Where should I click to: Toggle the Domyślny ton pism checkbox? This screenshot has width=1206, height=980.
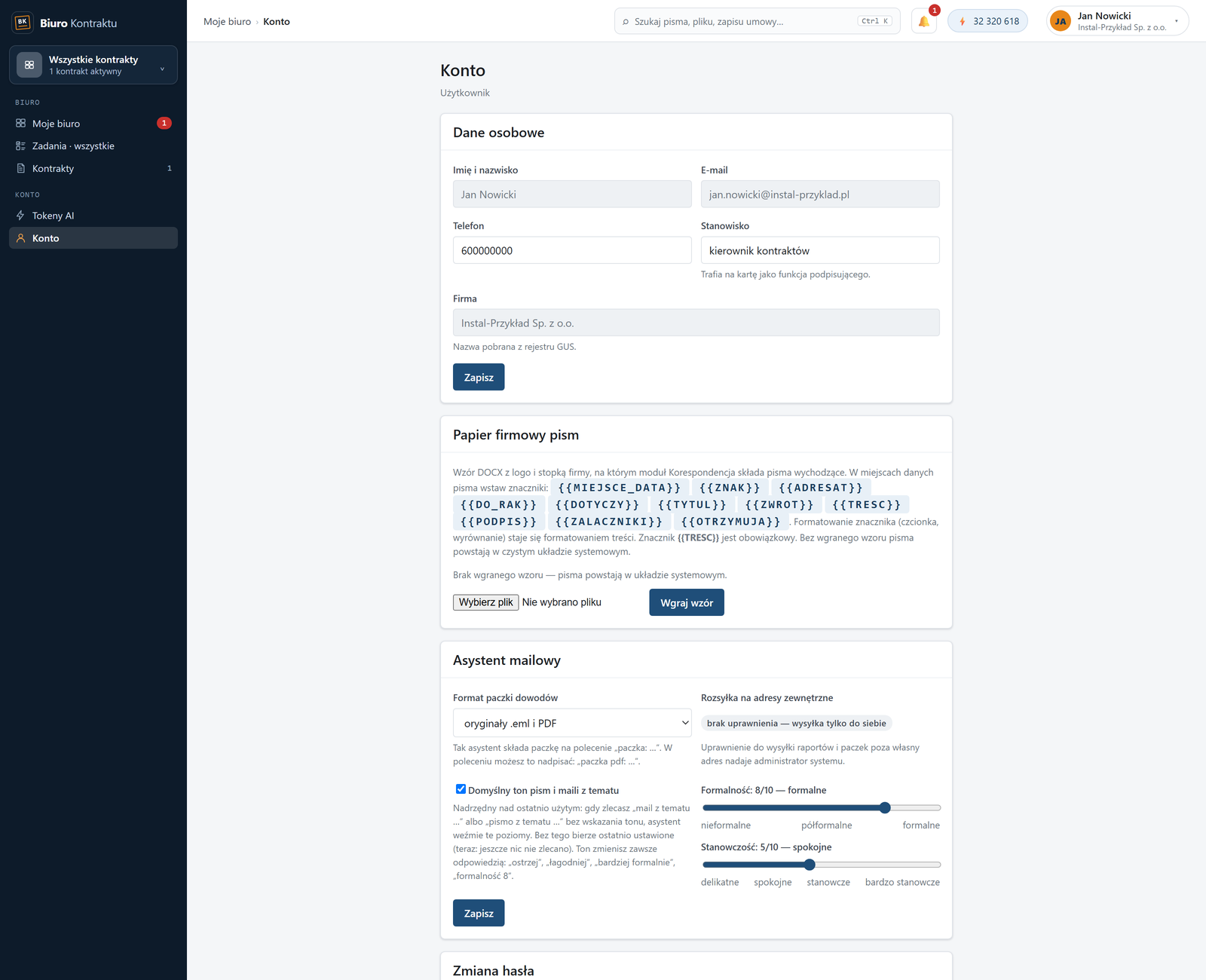[x=461, y=789]
